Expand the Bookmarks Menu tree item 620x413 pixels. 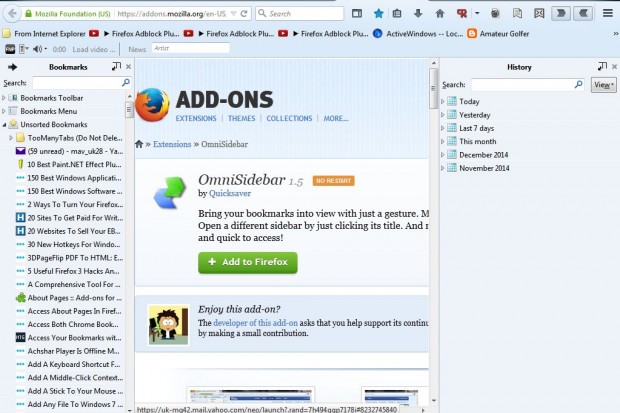pos(4,111)
